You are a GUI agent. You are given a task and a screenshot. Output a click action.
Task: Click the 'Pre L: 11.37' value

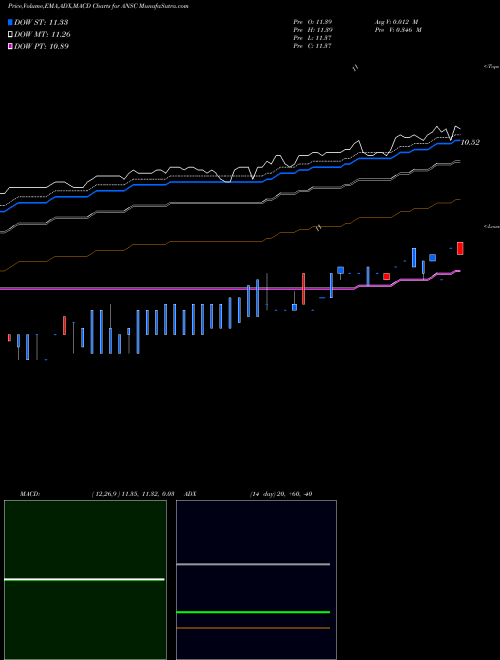(x=313, y=38)
